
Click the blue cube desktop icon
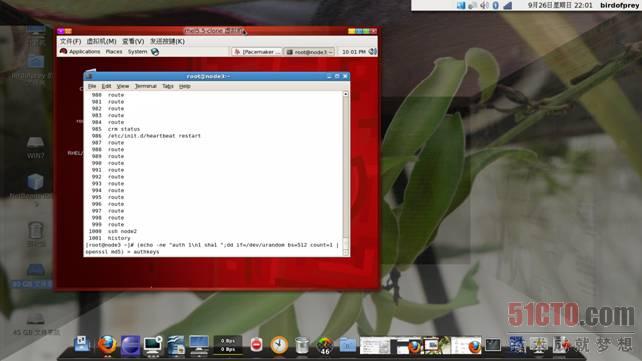pos(36,181)
